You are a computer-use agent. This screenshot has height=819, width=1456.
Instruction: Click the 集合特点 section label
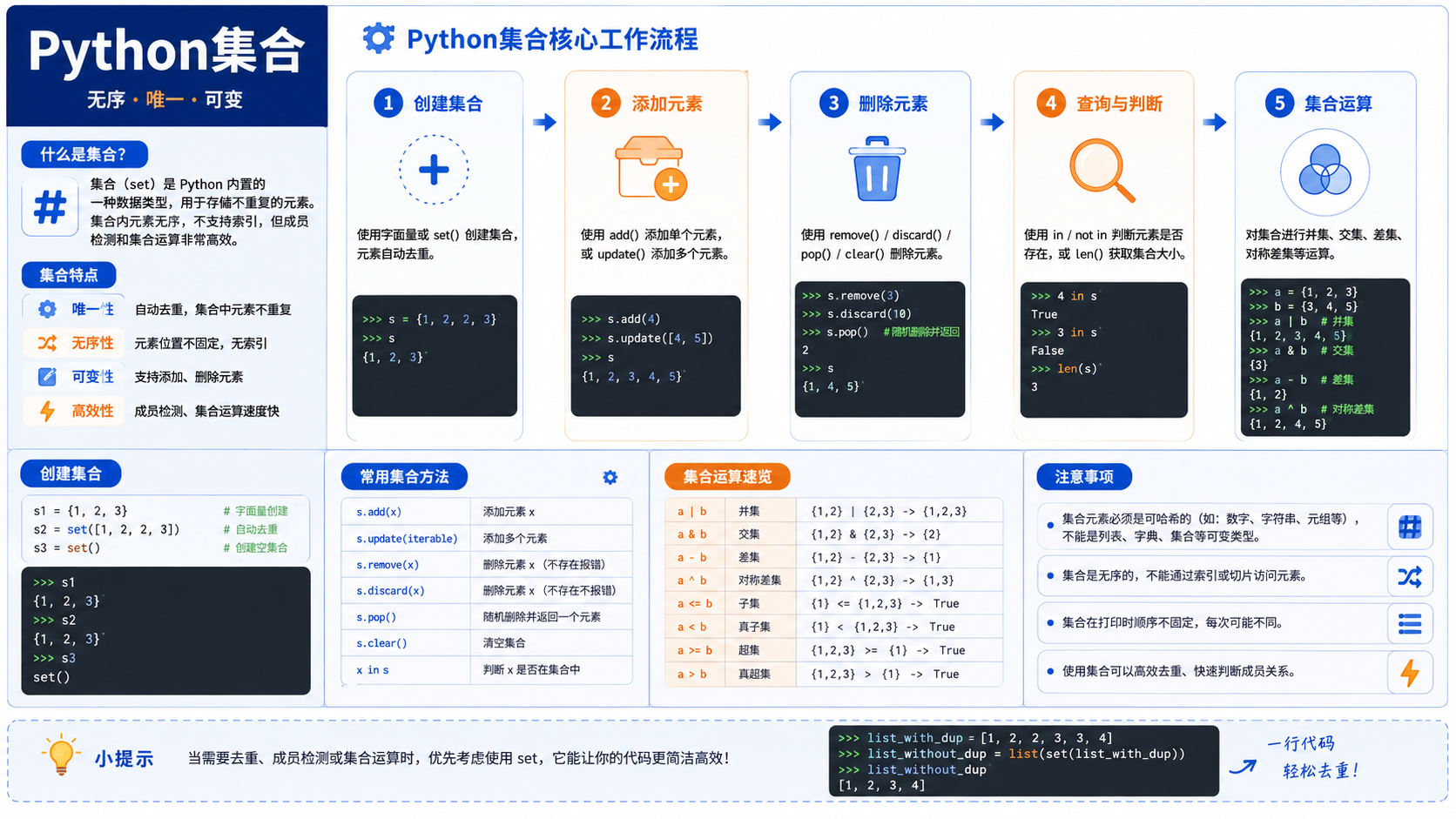click(69, 275)
